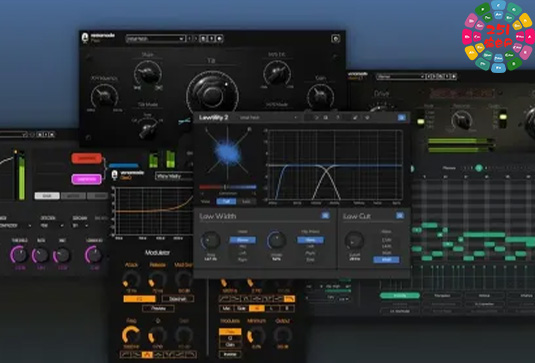Click the M/S EQ knob in the Tilt EQ window

point(277,73)
